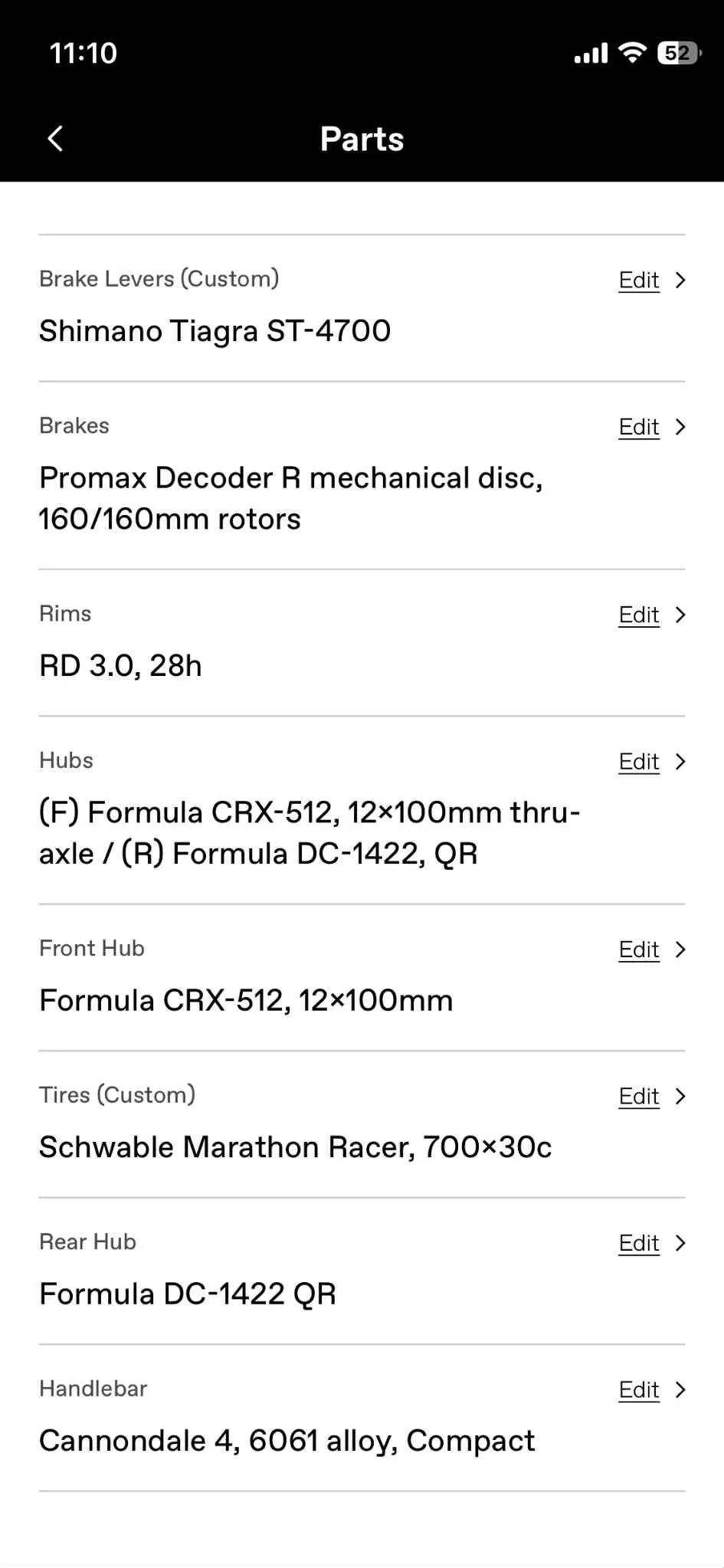Image resolution: width=724 pixels, height=1568 pixels.
Task: Edit the Hubs entry
Action: 638,762
